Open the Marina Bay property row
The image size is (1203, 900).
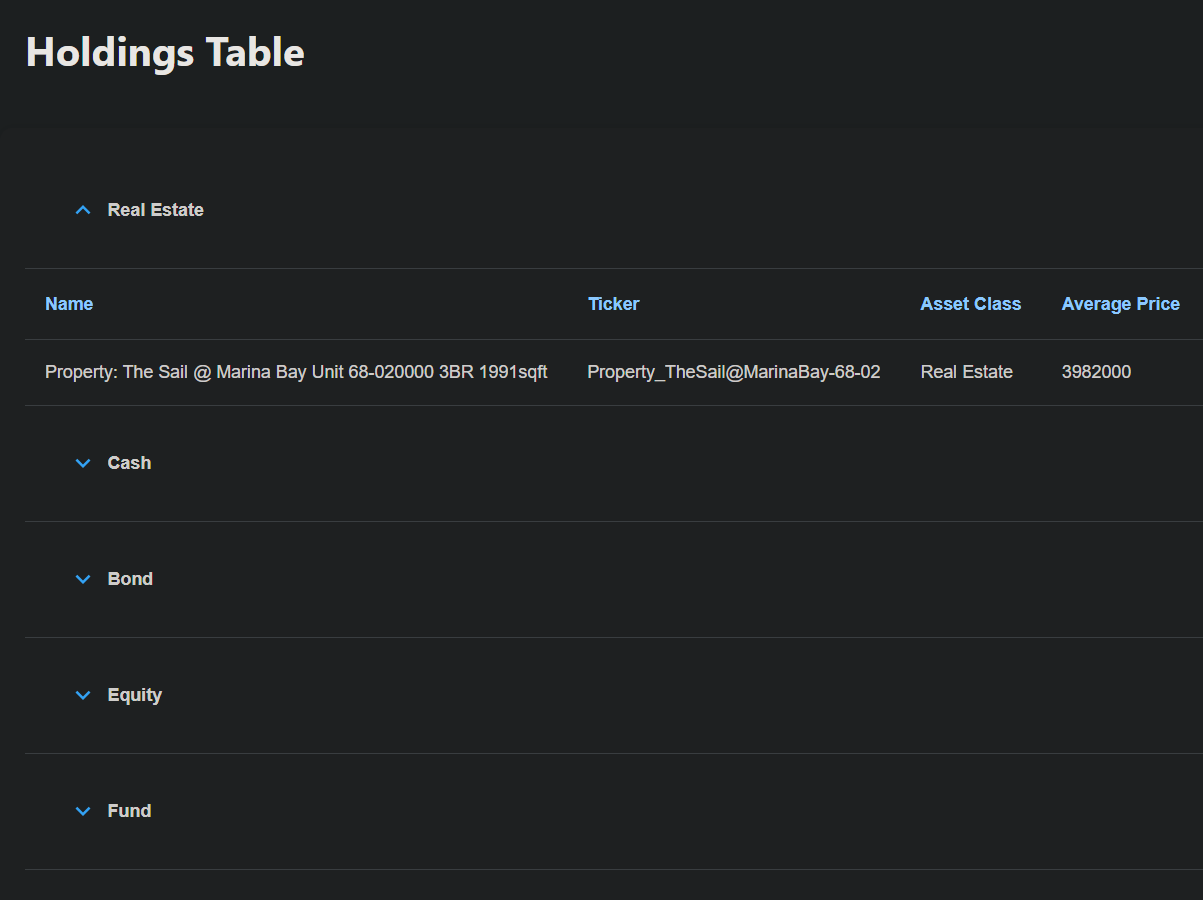tap(295, 371)
